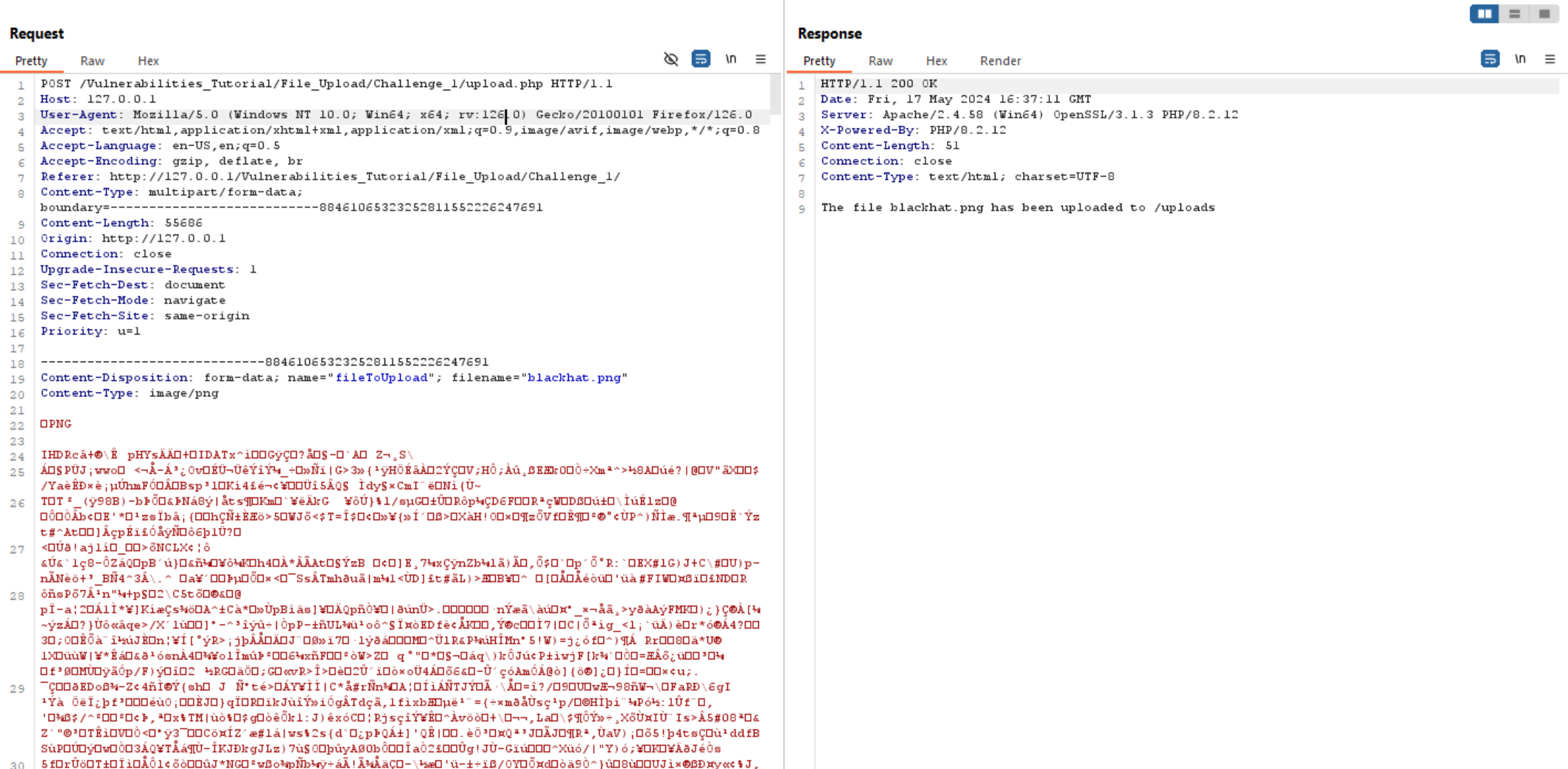Toggle the Request newline \n display icon
The width and height of the screenshot is (1568, 769).
click(x=731, y=59)
